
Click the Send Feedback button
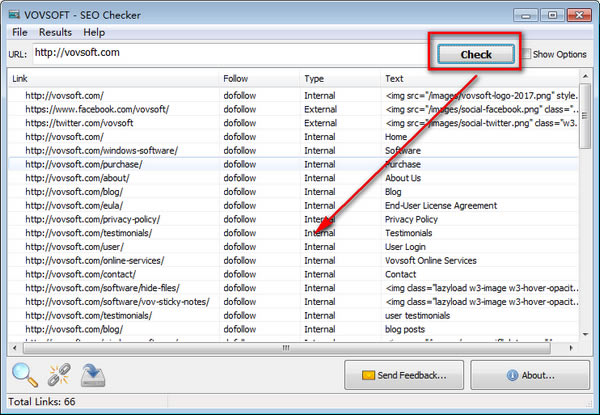pos(404,375)
